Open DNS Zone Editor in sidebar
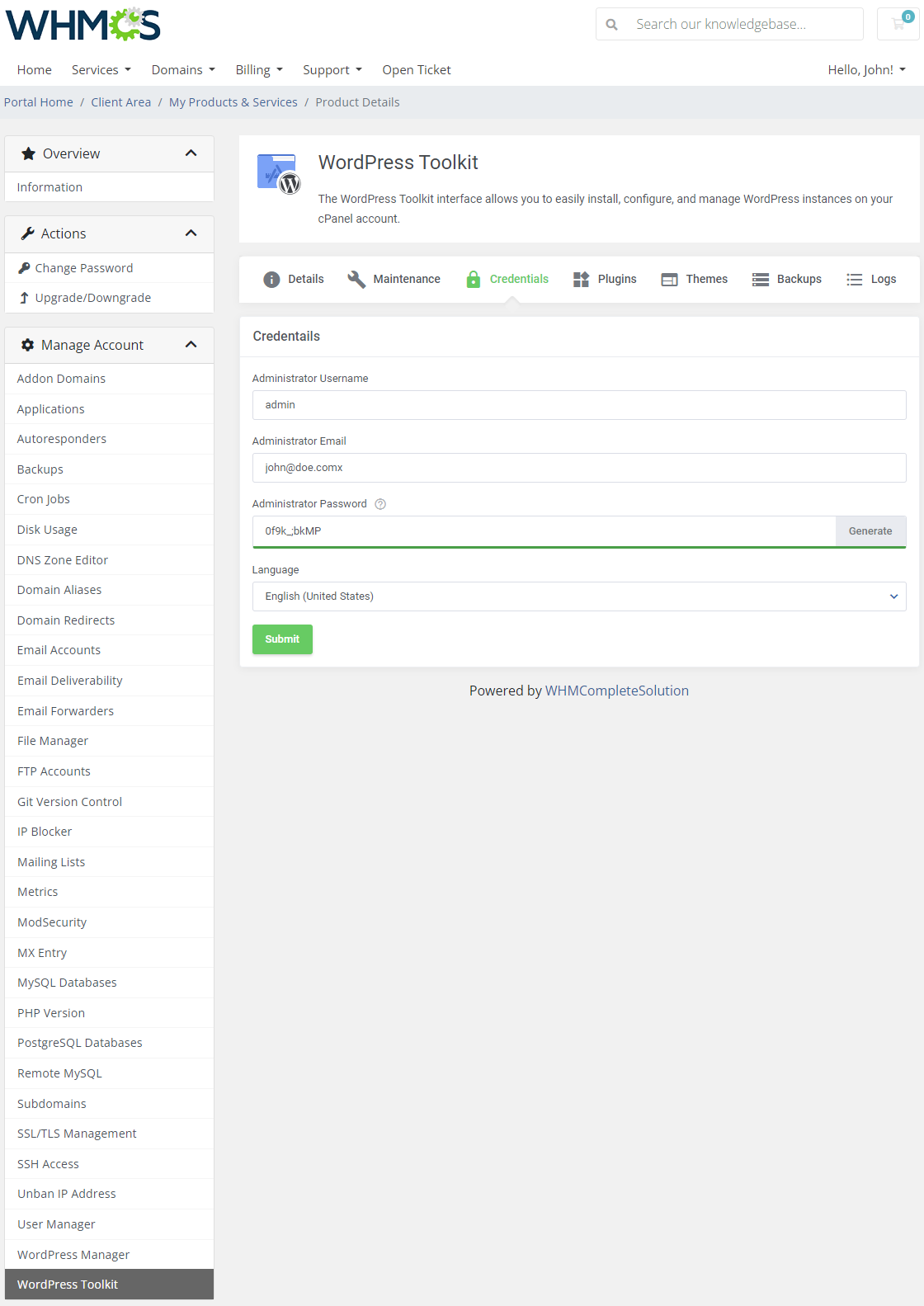The image size is (924, 1306). pyautogui.click(x=109, y=560)
